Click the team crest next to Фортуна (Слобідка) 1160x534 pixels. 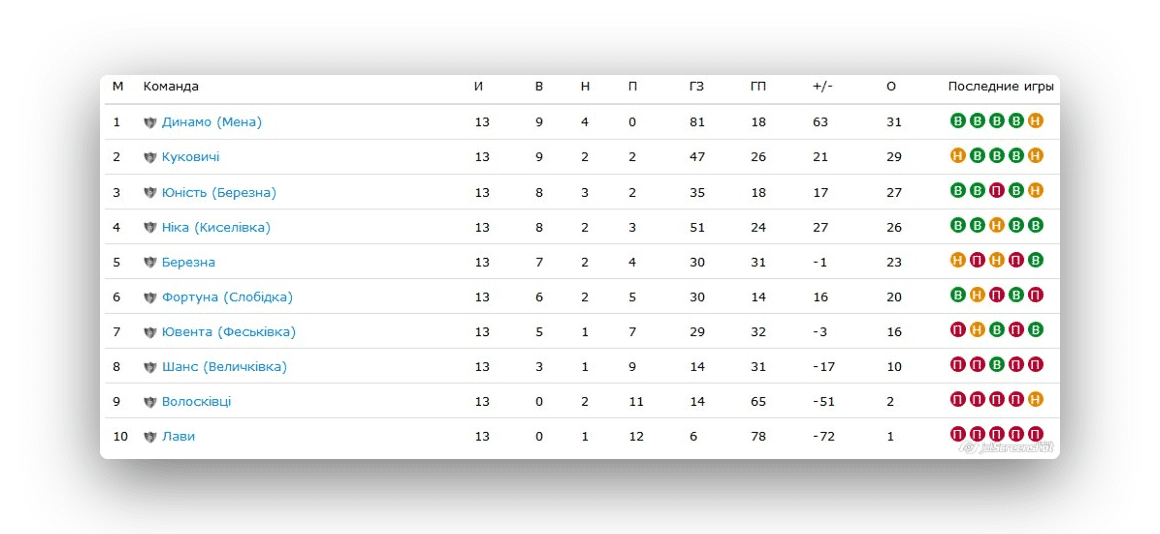point(150,297)
